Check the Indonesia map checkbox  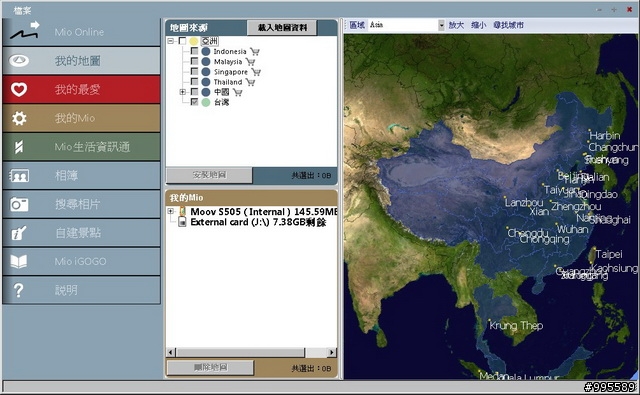pyautogui.click(x=194, y=51)
